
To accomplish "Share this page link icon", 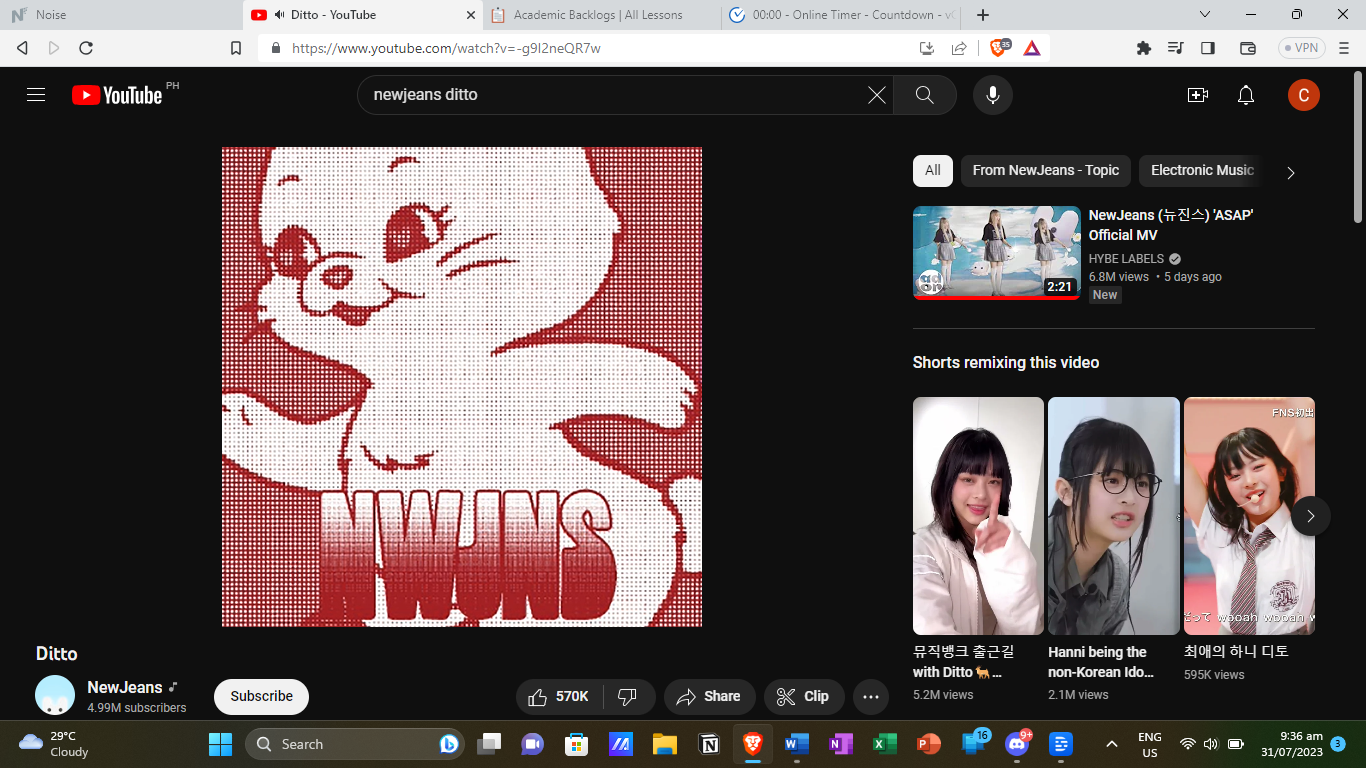I will click(x=959, y=48).
